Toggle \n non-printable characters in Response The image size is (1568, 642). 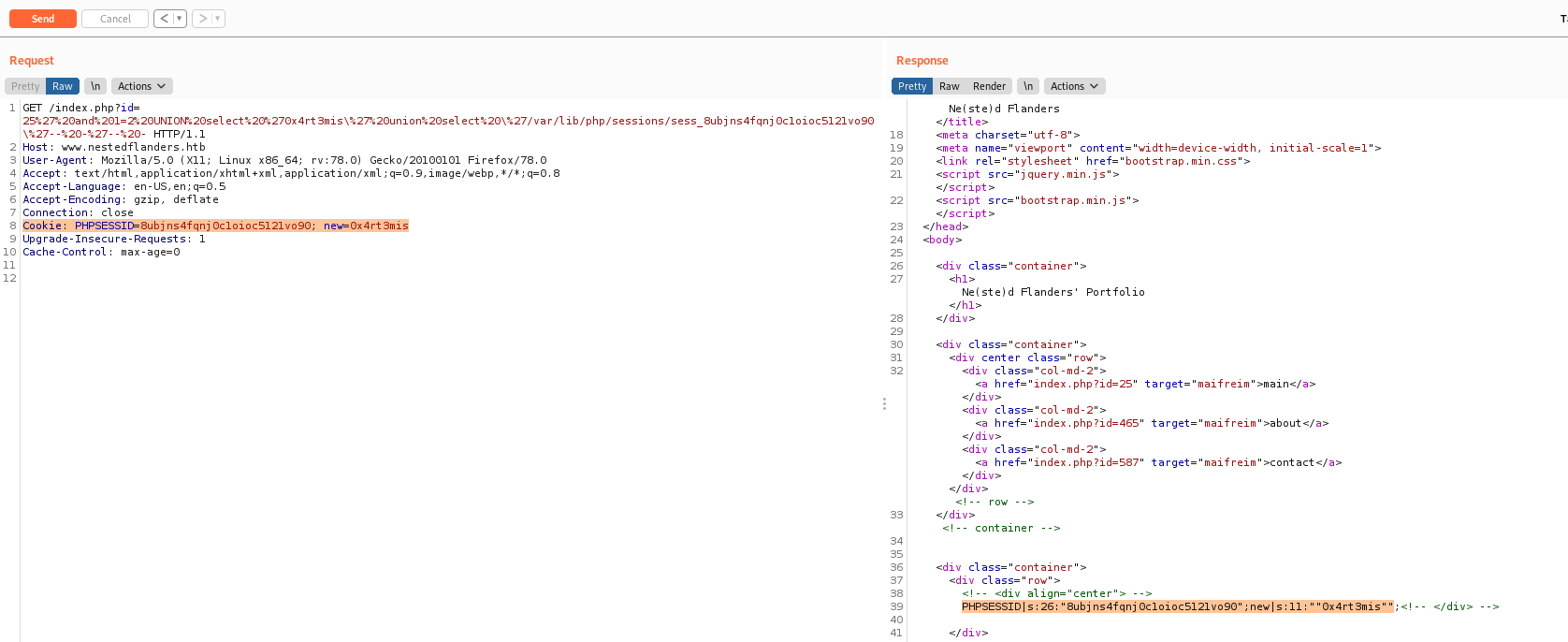(1028, 86)
